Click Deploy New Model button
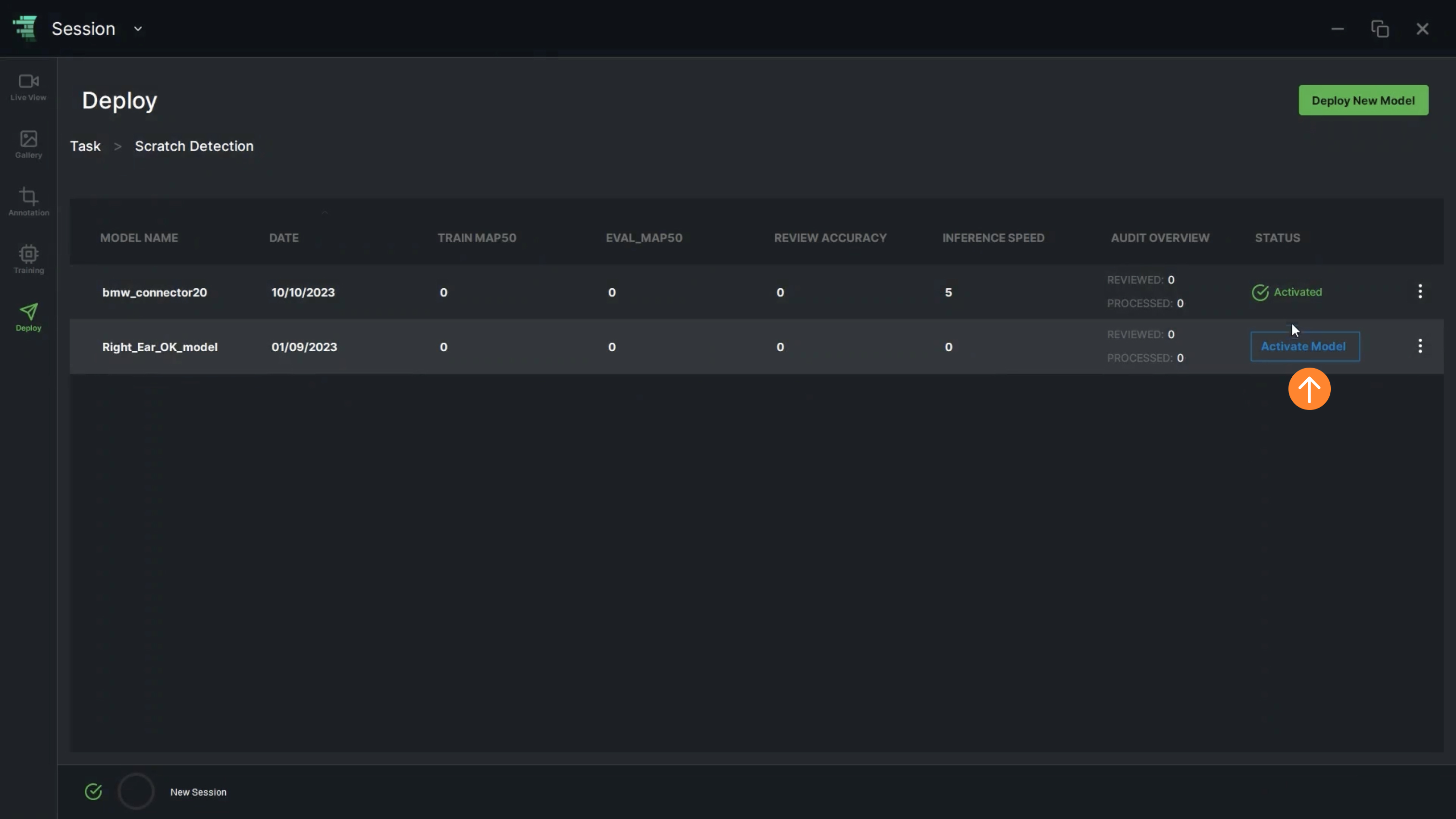Screen dimensions: 1456x819 [1363, 101]
